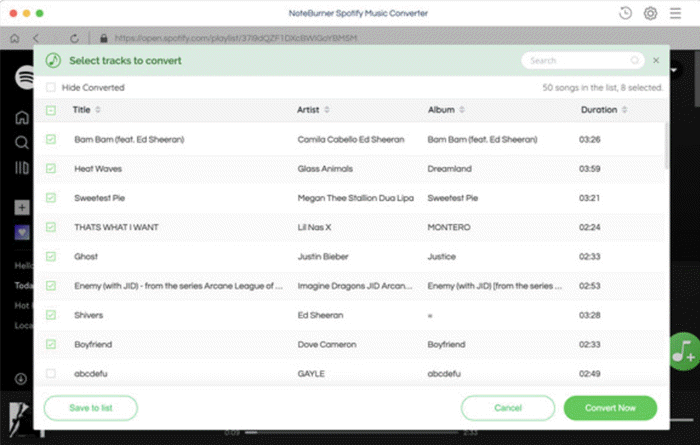
Task: Create playlist with plus icon
Action: coord(22,208)
